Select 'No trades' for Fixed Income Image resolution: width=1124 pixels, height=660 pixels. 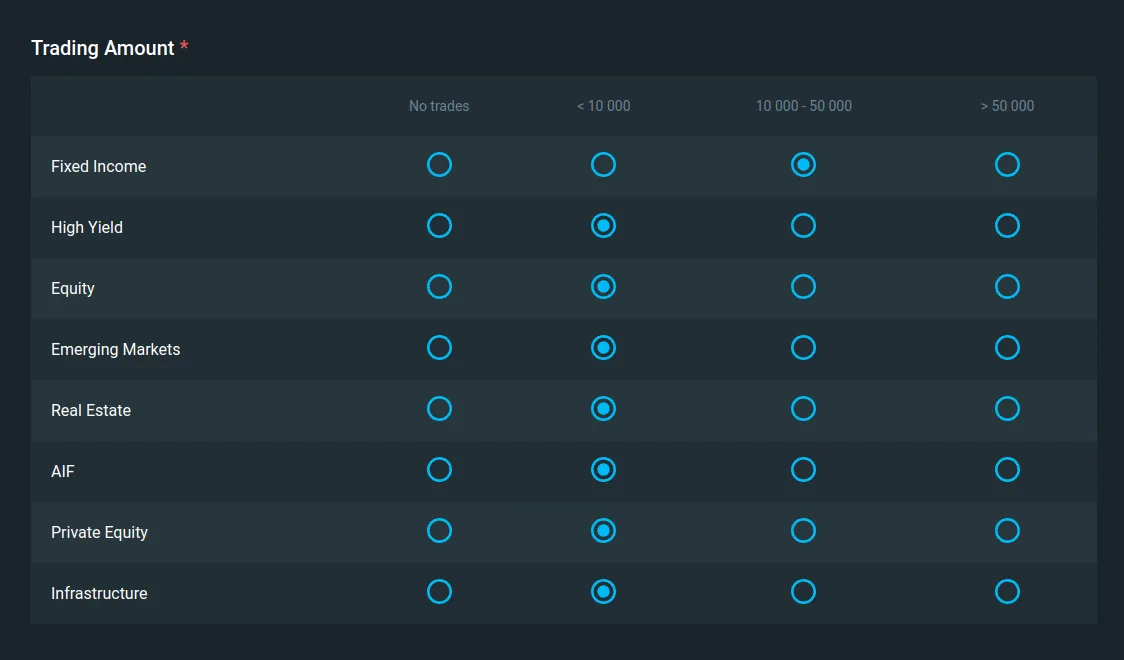tap(439, 165)
